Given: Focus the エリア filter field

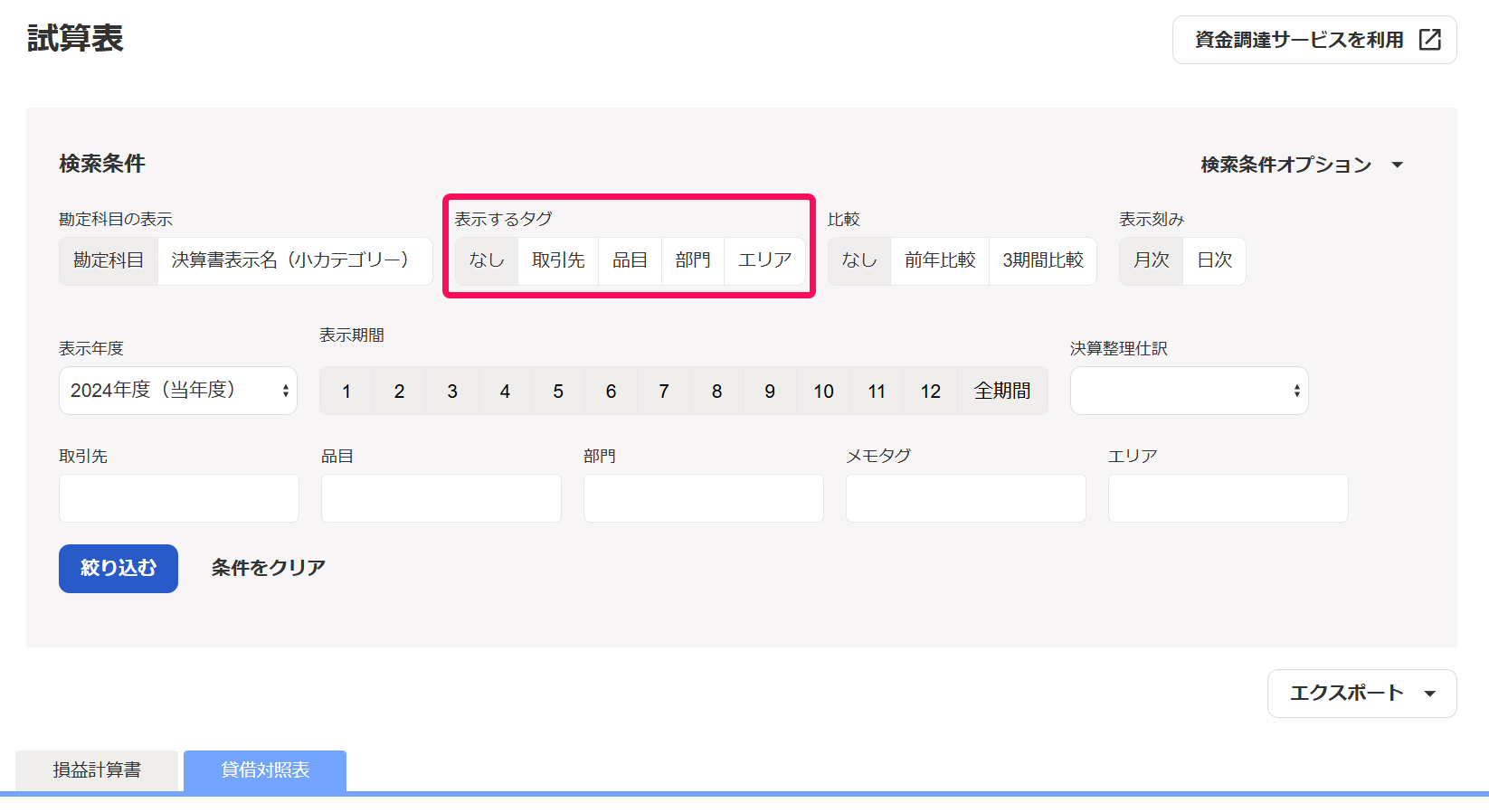Looking at the screenshot, I should (x=1228, y=498).
